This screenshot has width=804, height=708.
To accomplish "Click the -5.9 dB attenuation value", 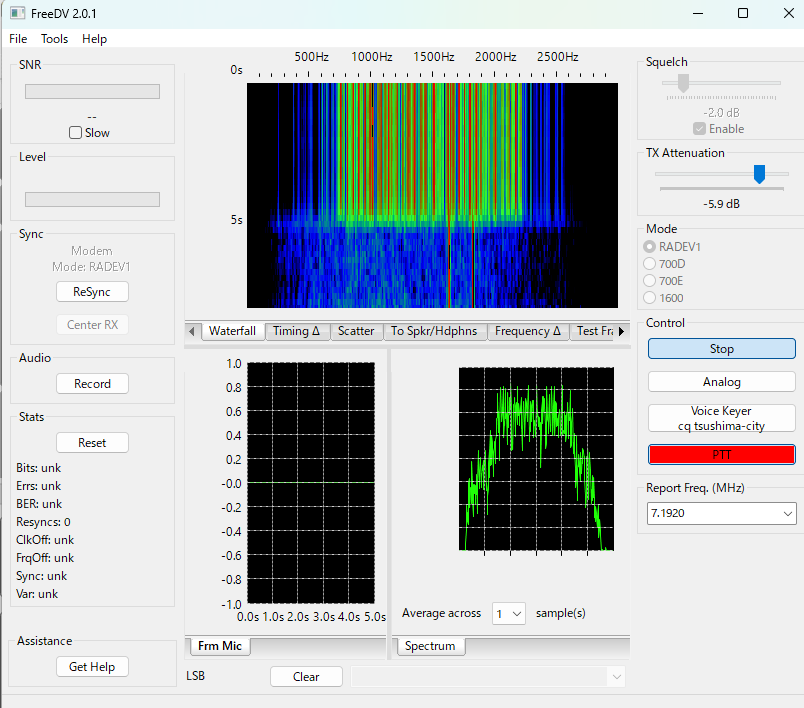I will (x=721, y=204).
